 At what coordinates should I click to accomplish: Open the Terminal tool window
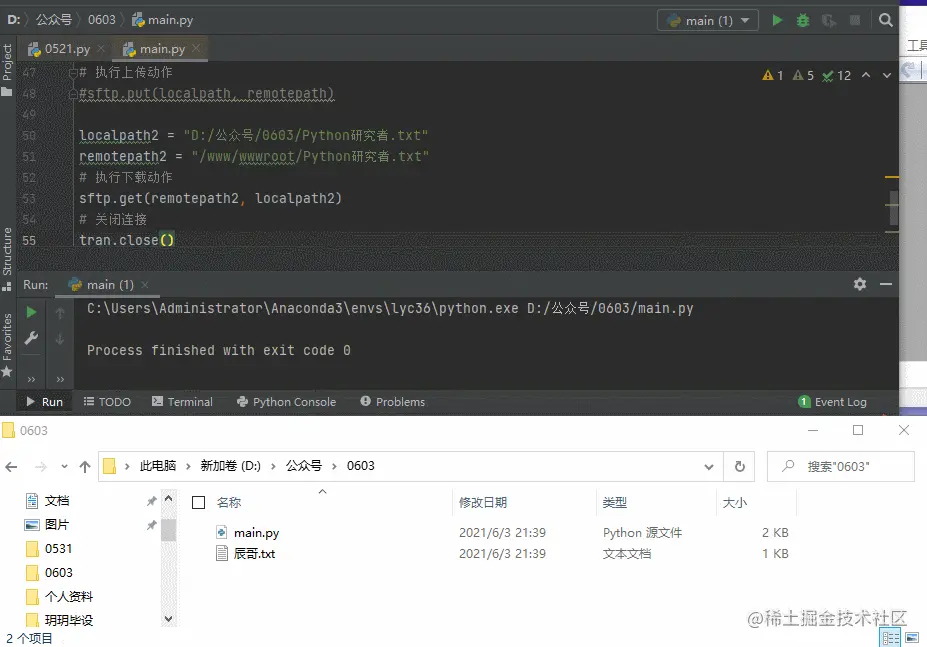coord(182,402)
